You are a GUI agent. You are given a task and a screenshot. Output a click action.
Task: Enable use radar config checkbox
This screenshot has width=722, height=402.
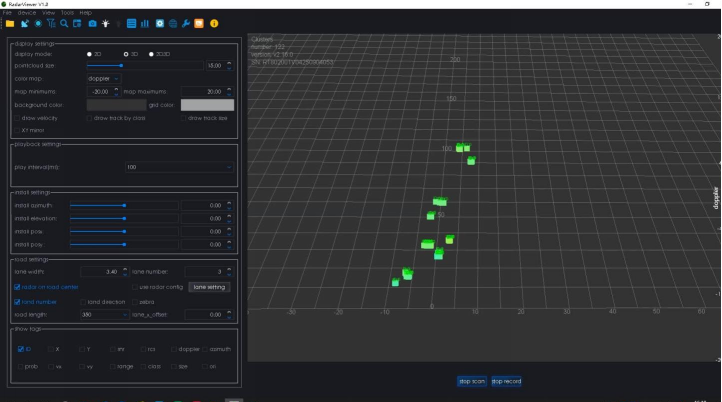(x=135, y=287)
